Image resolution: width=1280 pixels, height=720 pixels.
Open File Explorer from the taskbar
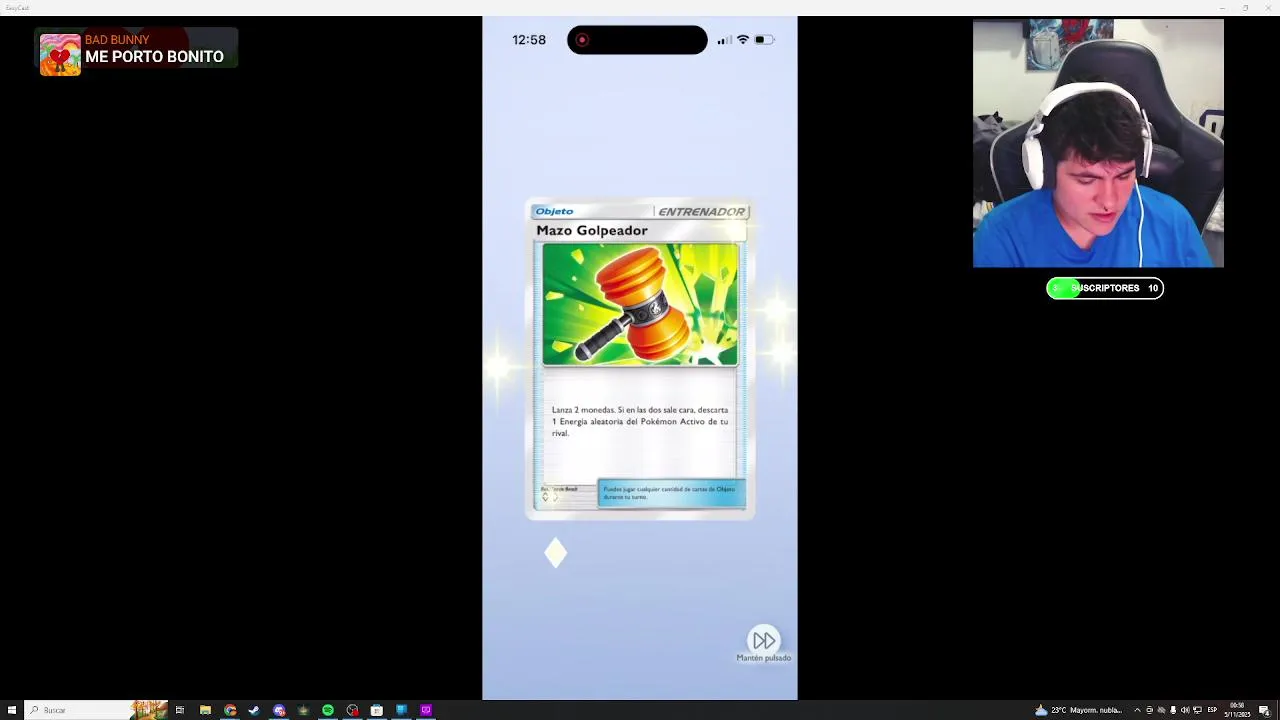(205, 710)
